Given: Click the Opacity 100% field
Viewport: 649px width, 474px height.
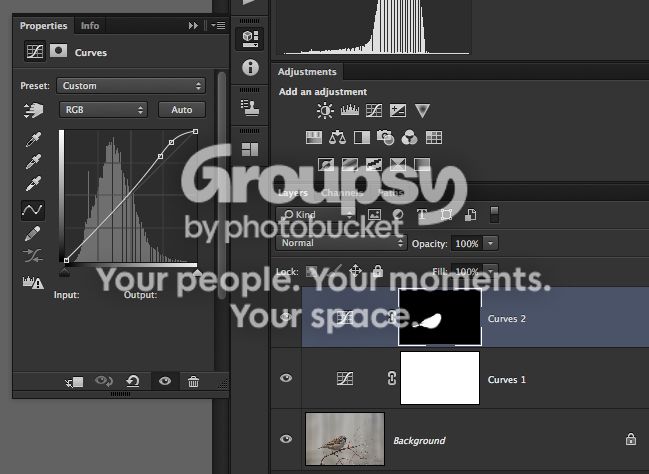Looking at the screenshot, I should click(x=467, y=243).
